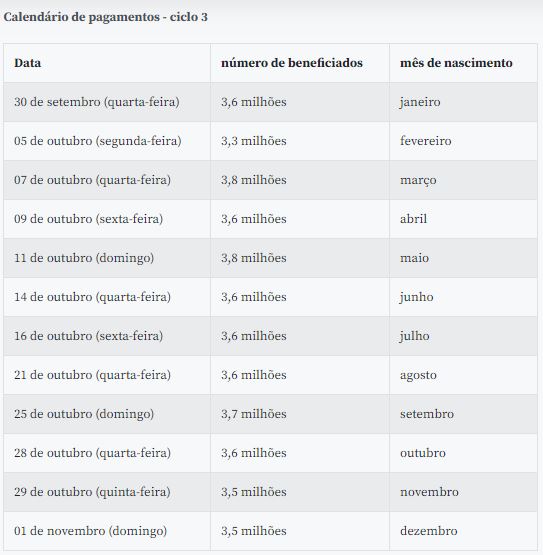Click the 'Calendário de pagamentos - ciclo 3' title
Image resolution: width=543 pixels, height=555 pixels.
coord(105,17)
